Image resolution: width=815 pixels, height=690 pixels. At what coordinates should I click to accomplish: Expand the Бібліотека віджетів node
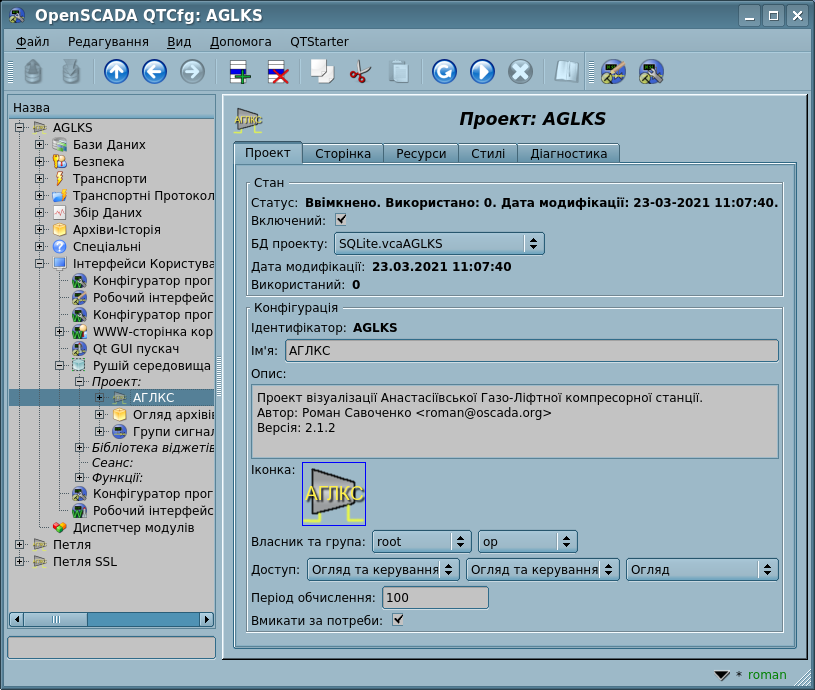(80, 447)
